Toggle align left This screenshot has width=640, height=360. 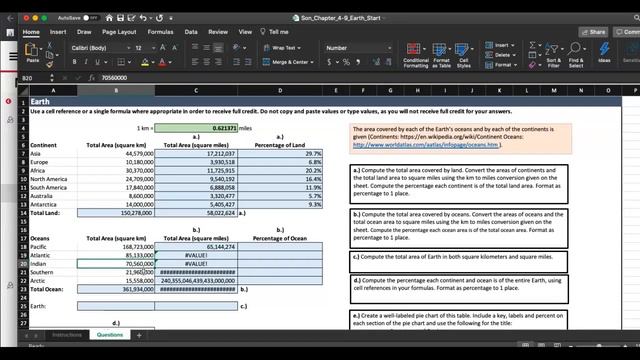tap(195, 62)
